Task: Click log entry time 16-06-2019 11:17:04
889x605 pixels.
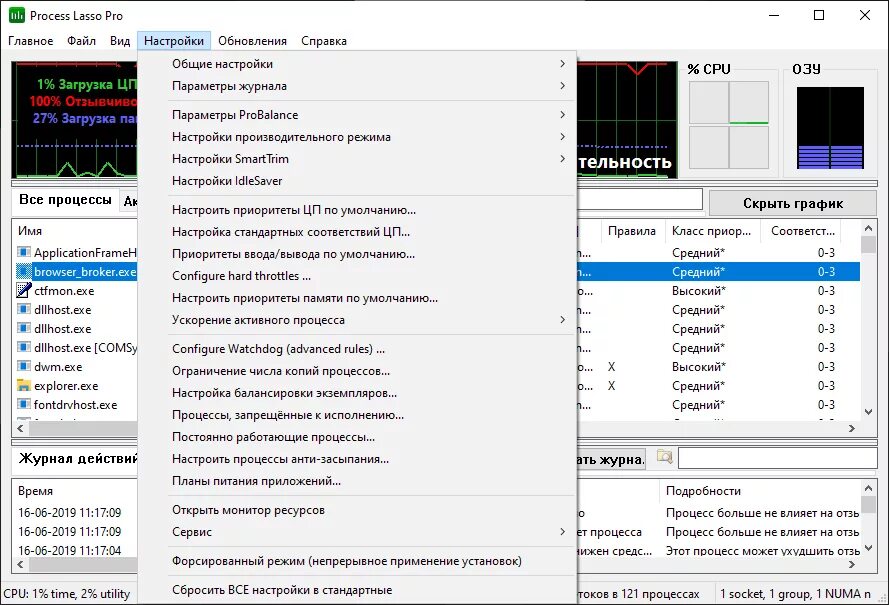Action: pos(69,551)
